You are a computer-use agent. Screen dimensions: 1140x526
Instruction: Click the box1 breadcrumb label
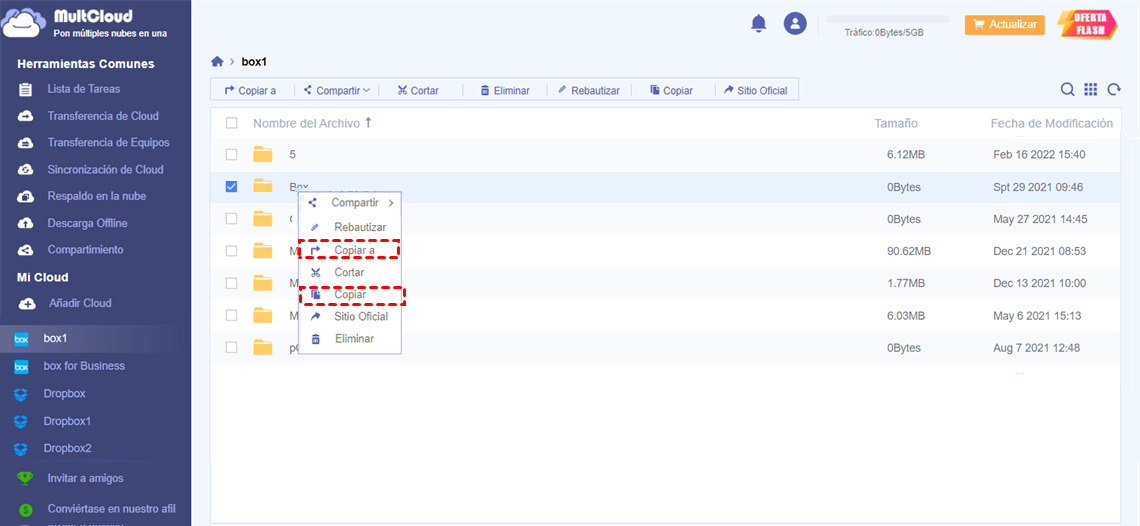click(x=254, y=62)
